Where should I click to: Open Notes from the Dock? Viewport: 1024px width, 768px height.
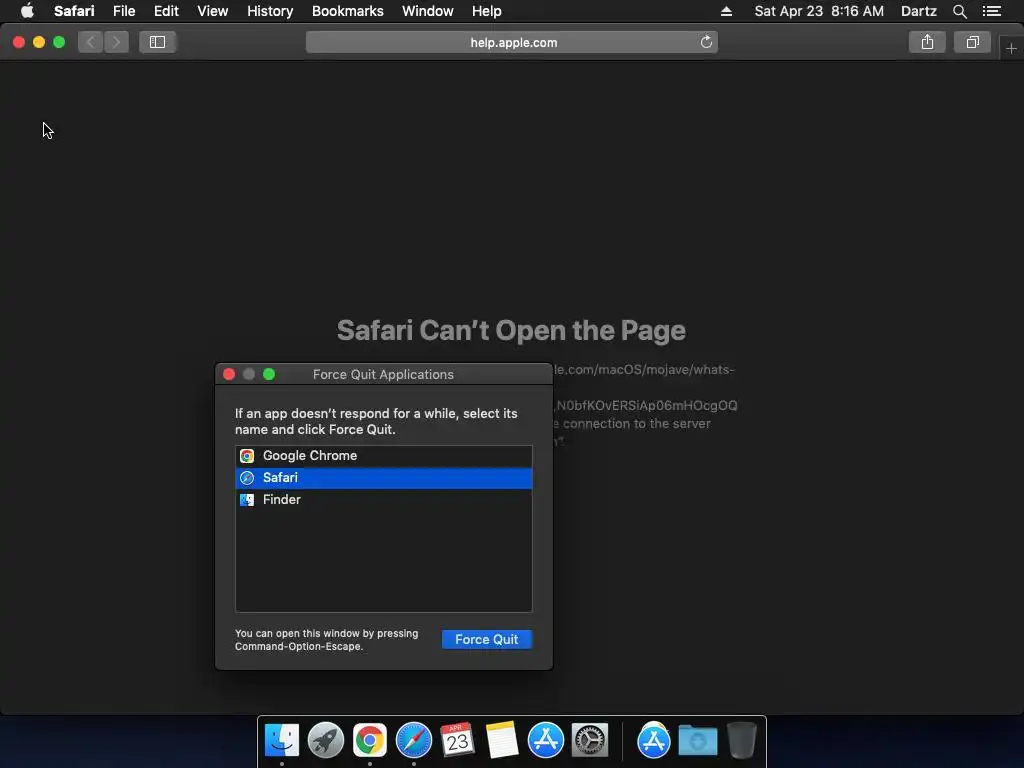(x=502, y=740)
